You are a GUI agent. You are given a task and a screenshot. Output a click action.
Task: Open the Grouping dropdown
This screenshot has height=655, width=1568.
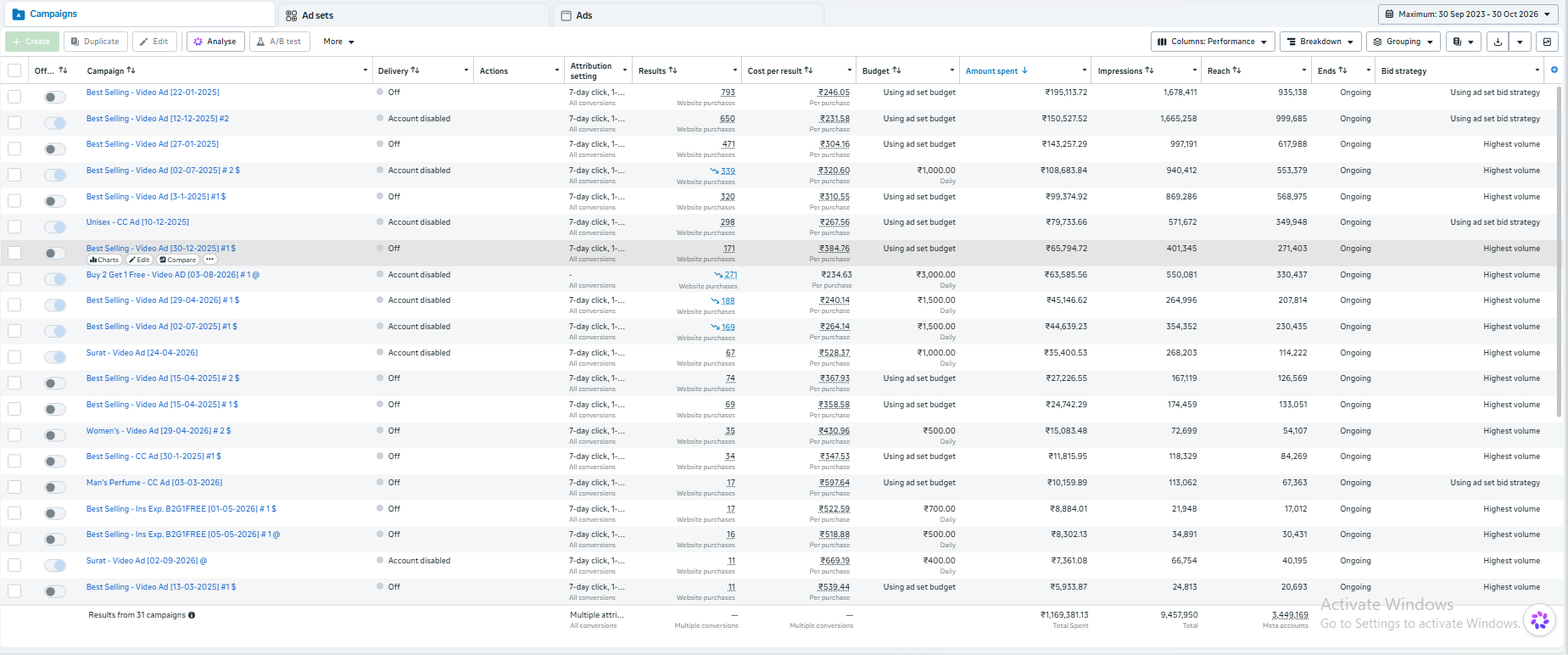(1403, 42)
